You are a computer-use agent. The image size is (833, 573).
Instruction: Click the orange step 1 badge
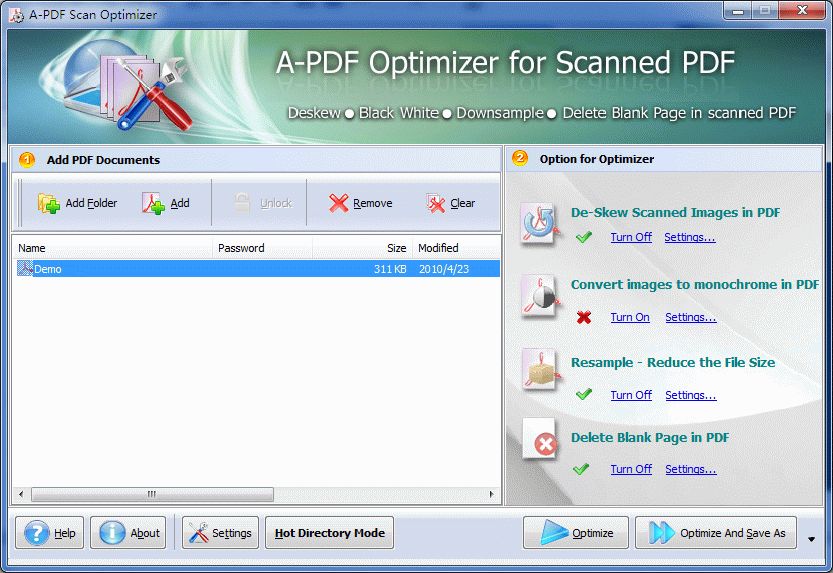pos(27,159)
